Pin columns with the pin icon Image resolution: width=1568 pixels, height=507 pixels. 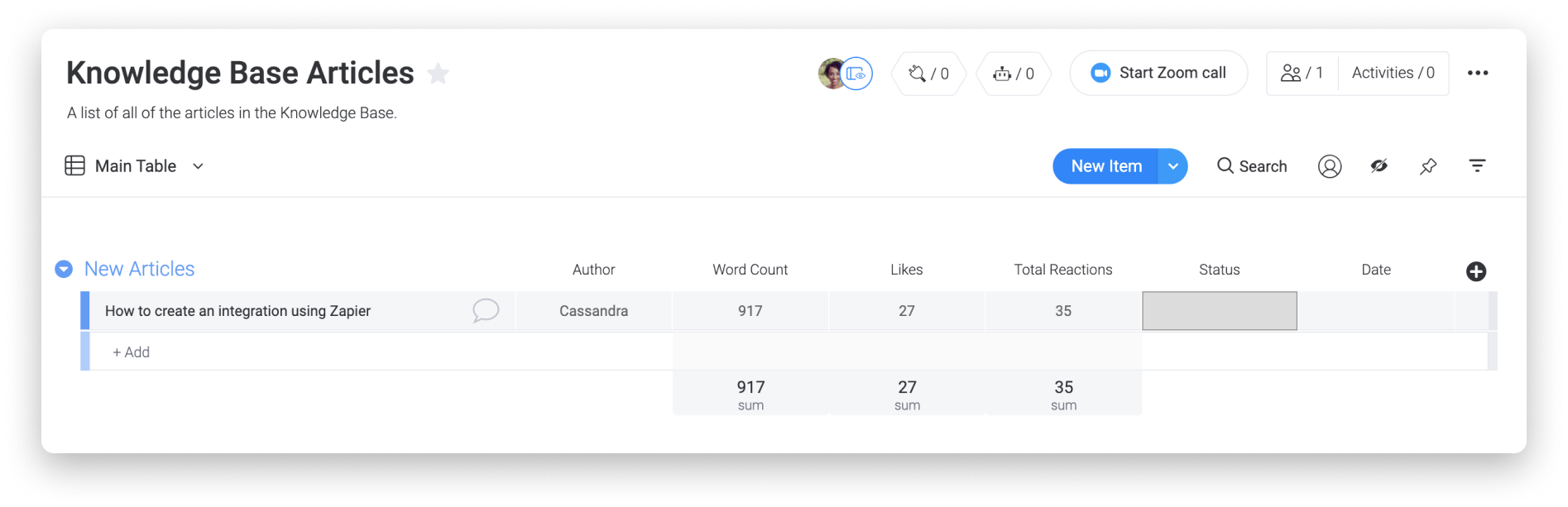tap(1428, 166)
